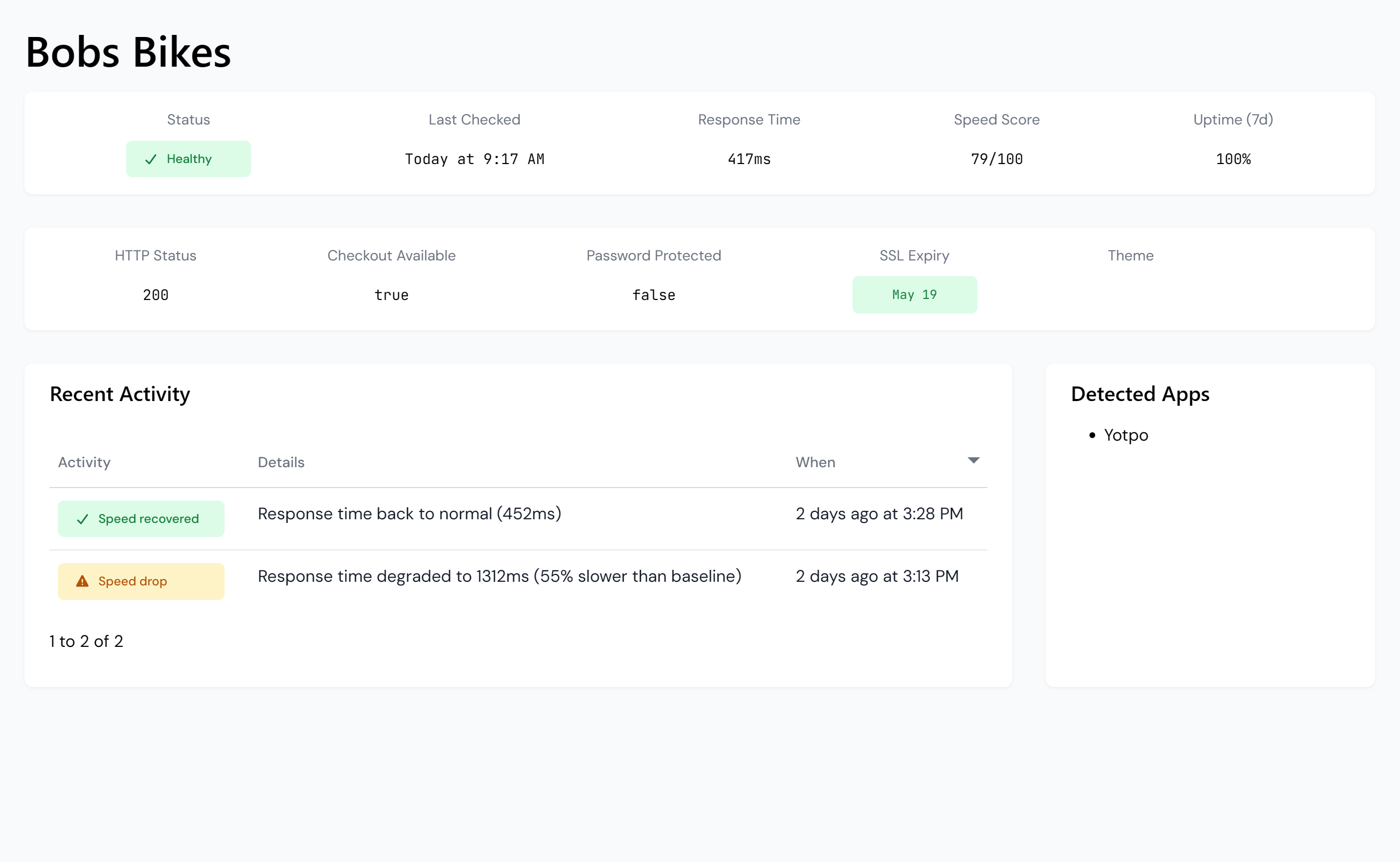Click the 1 to 2 of 2 pagination text

tap(86, 641)
